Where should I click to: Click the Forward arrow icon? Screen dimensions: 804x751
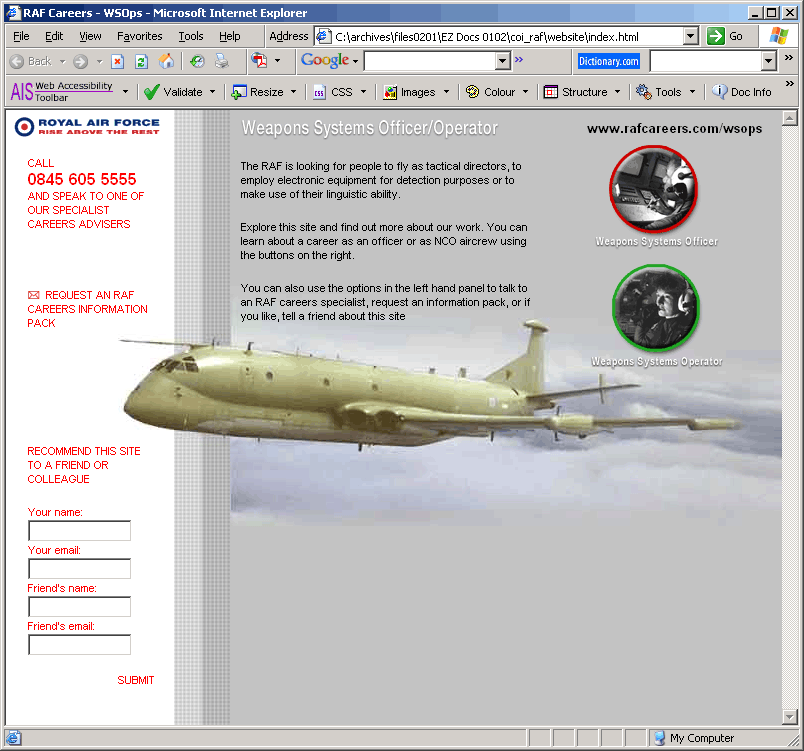(81, 62)
